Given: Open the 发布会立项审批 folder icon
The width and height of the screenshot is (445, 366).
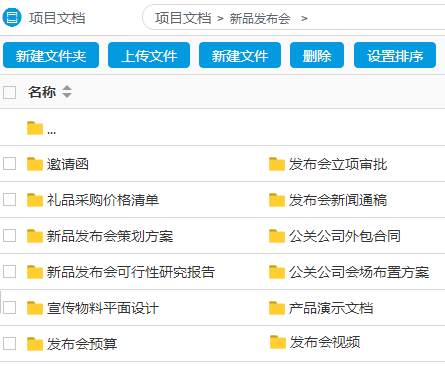Looking at the screenshot, I should tap(277, 164).
